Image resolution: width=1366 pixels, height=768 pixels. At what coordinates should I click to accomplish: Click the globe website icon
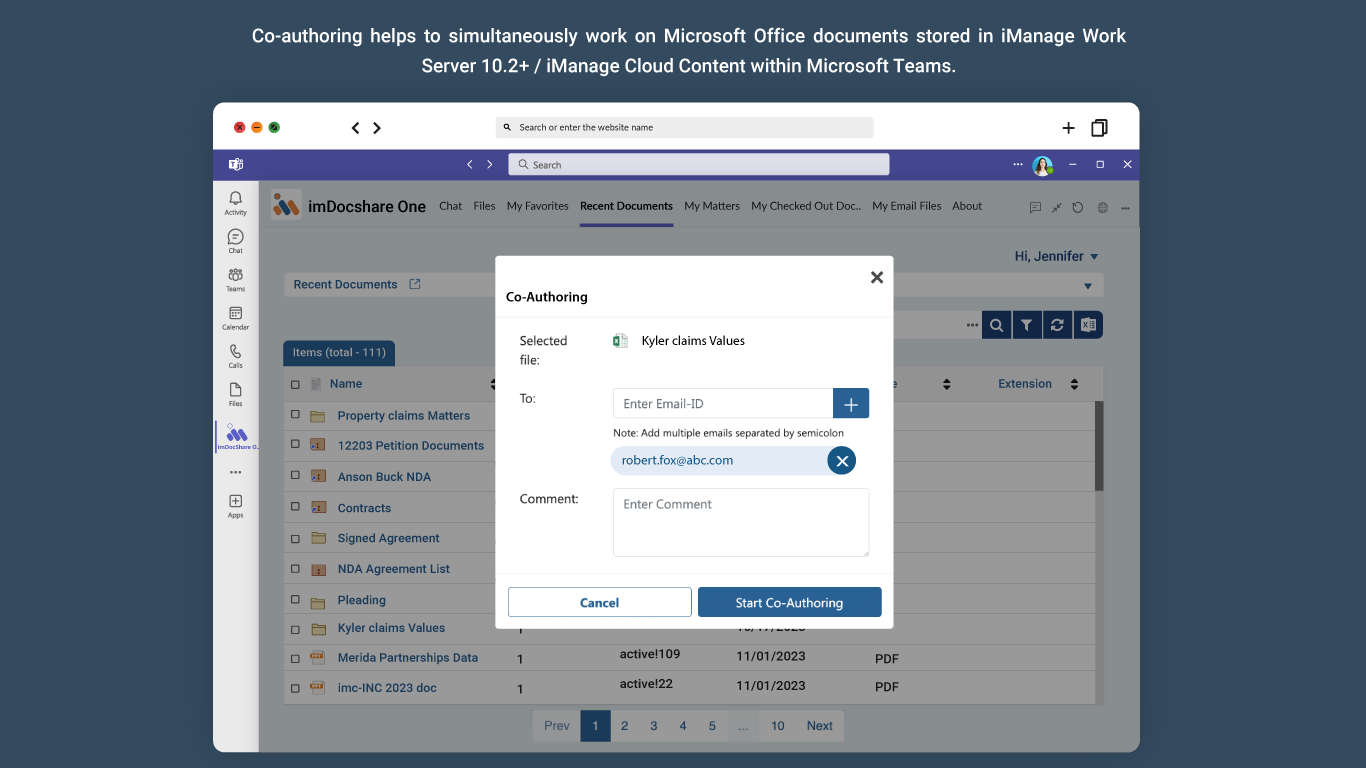[x=1103, y=208]
